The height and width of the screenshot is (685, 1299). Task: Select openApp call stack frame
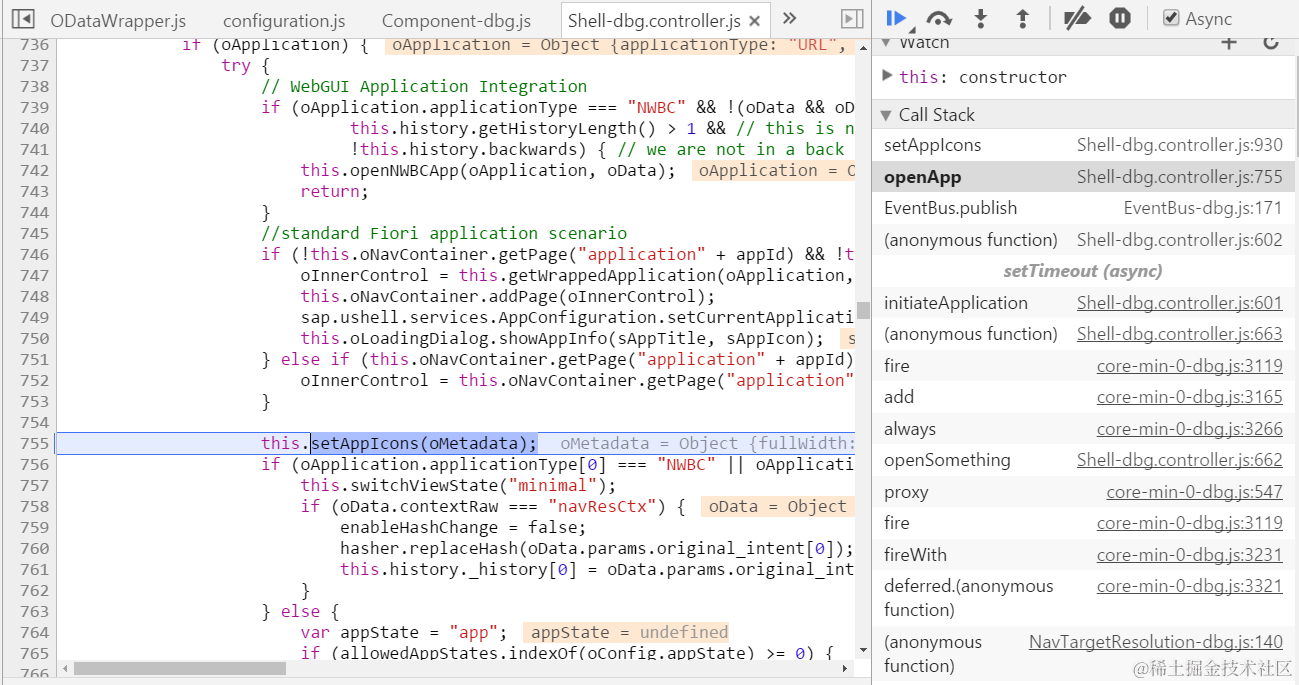tap(1083, 177)
